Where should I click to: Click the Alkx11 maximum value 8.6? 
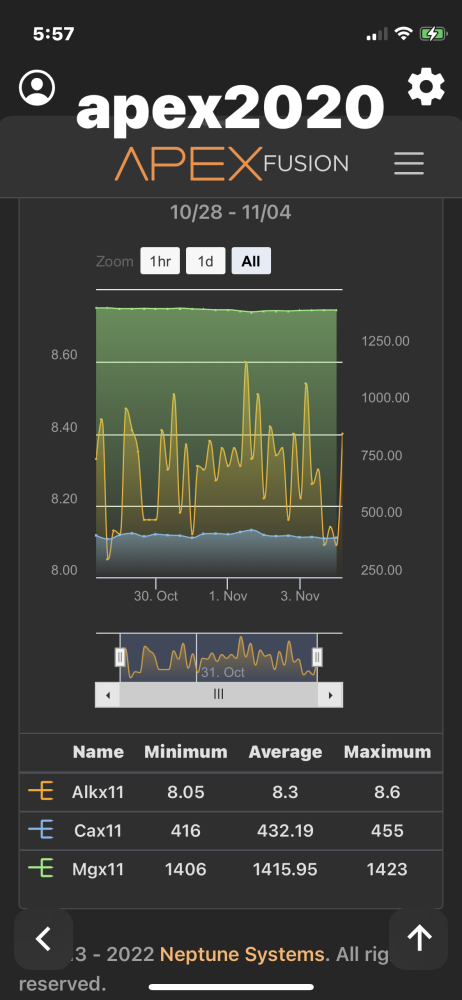point(387,792)
